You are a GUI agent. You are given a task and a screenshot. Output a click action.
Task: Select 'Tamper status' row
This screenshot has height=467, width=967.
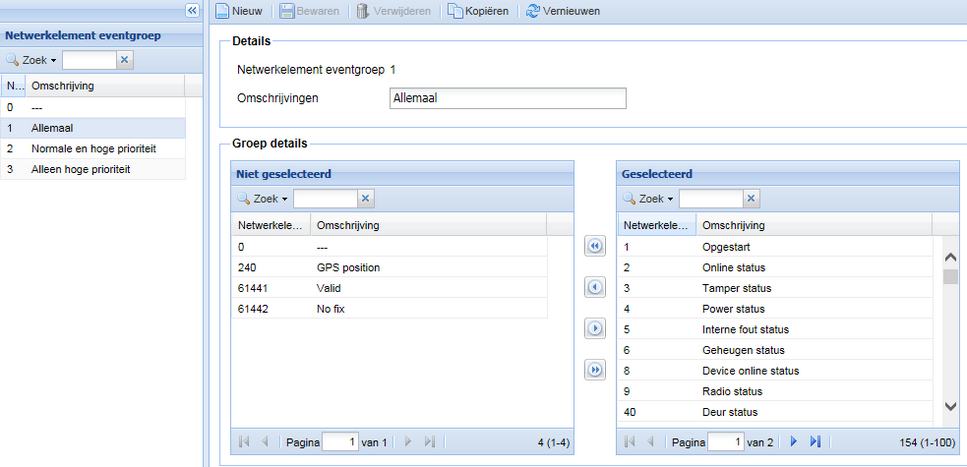coord(775,288)
